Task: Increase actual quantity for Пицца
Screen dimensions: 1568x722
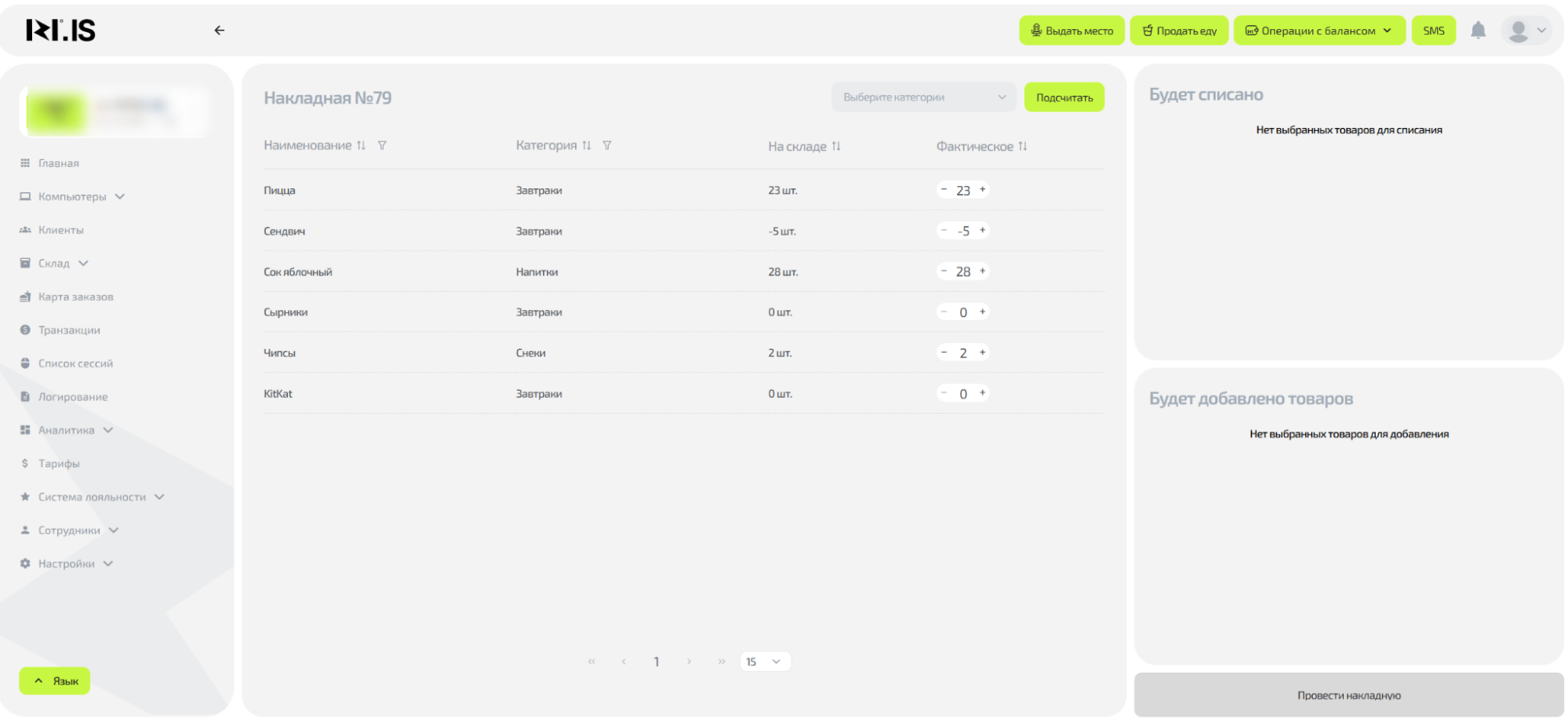Action: (982, 189)
